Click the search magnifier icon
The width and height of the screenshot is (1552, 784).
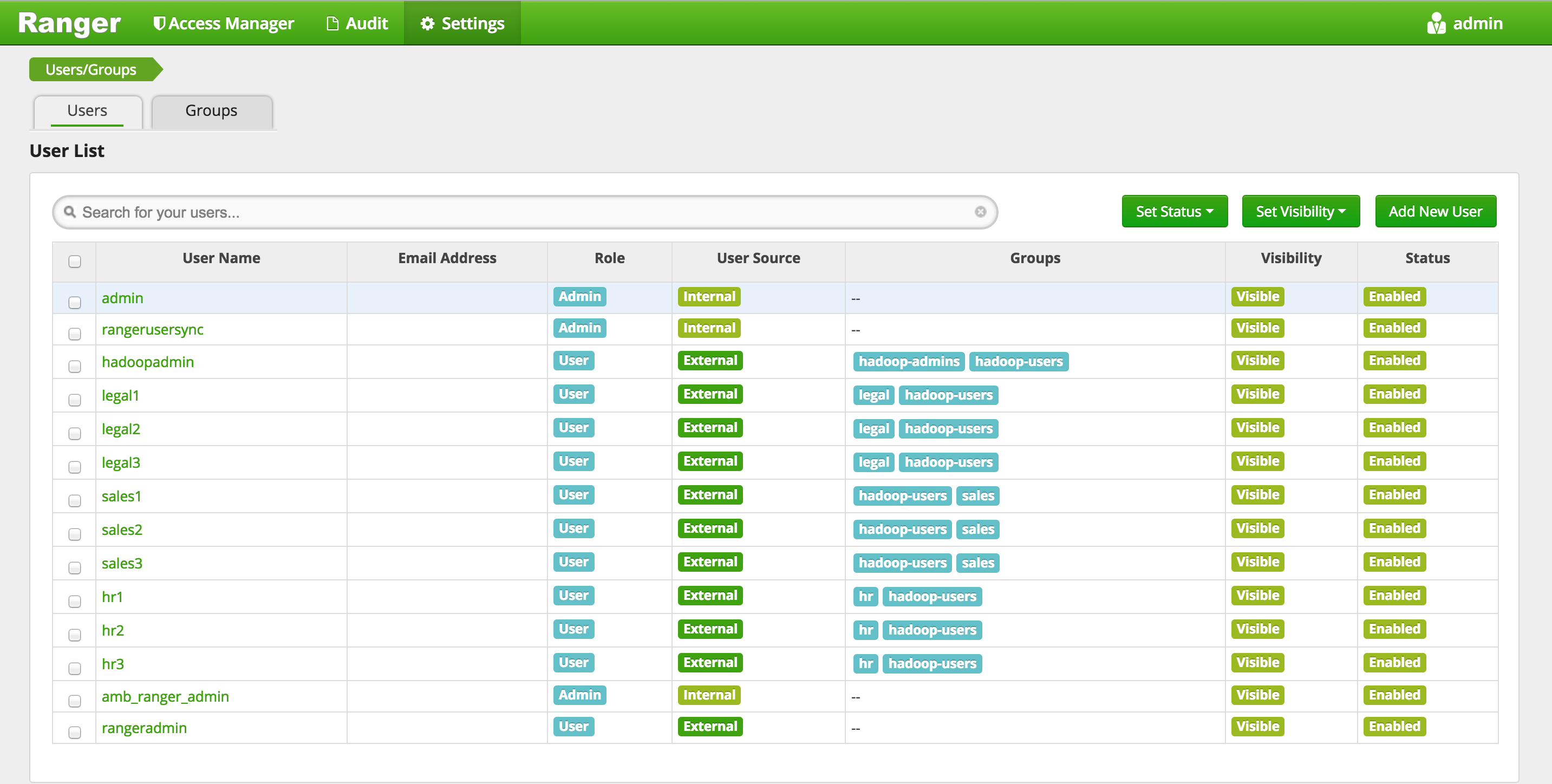(x=70, y=212)
